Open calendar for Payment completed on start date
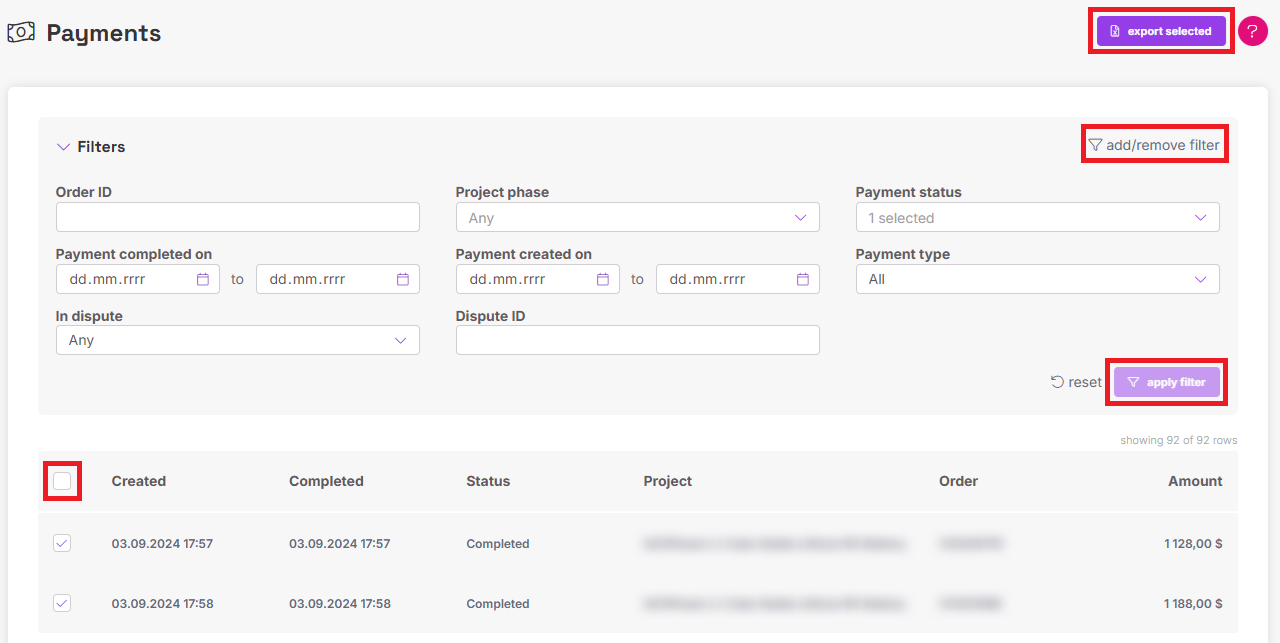Image resolution: width=1280 pixels, height=643 pixels. (203, 280)
